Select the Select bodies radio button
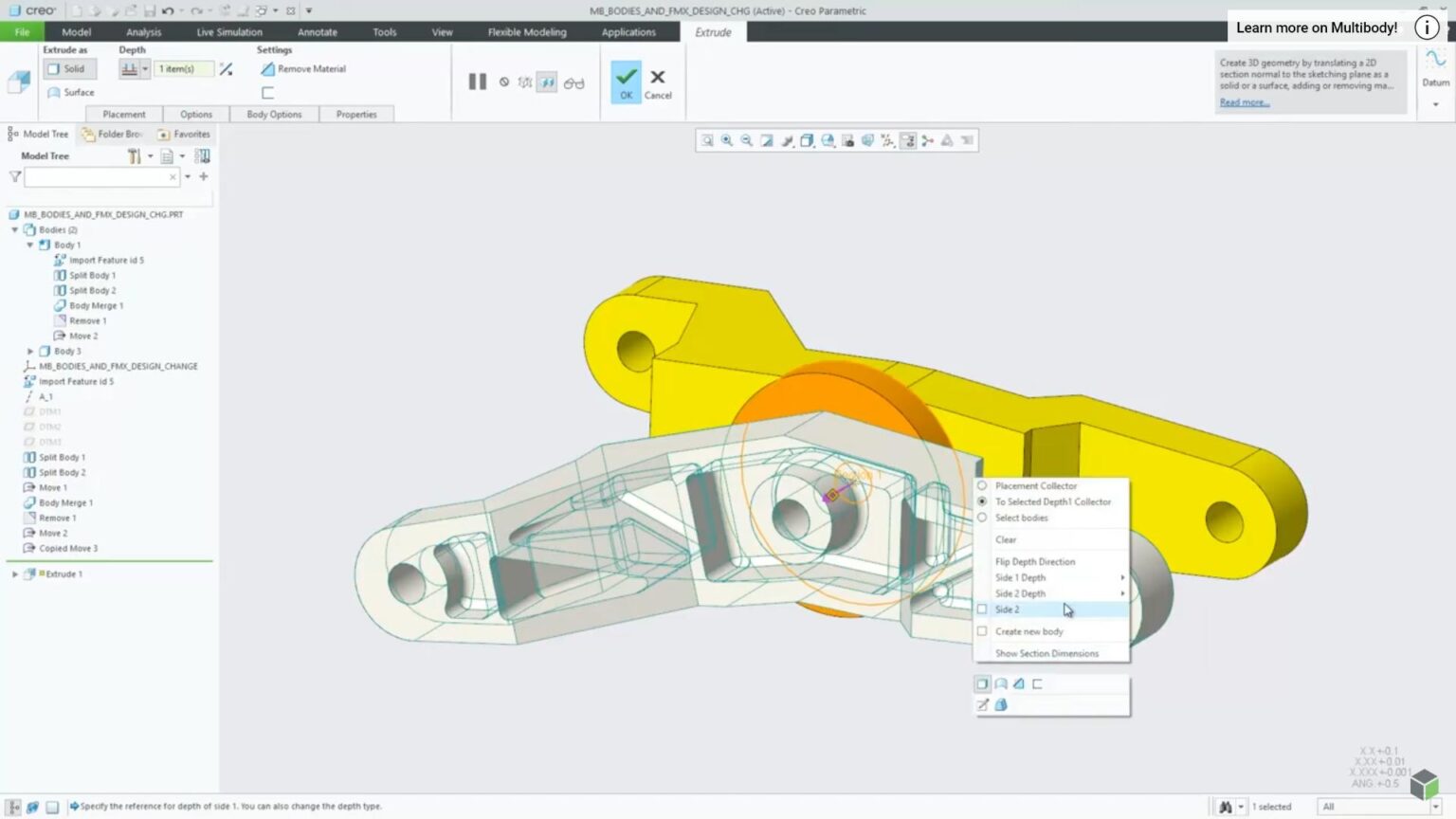This screenshot has height=819, width=1456. coord(982,518)
